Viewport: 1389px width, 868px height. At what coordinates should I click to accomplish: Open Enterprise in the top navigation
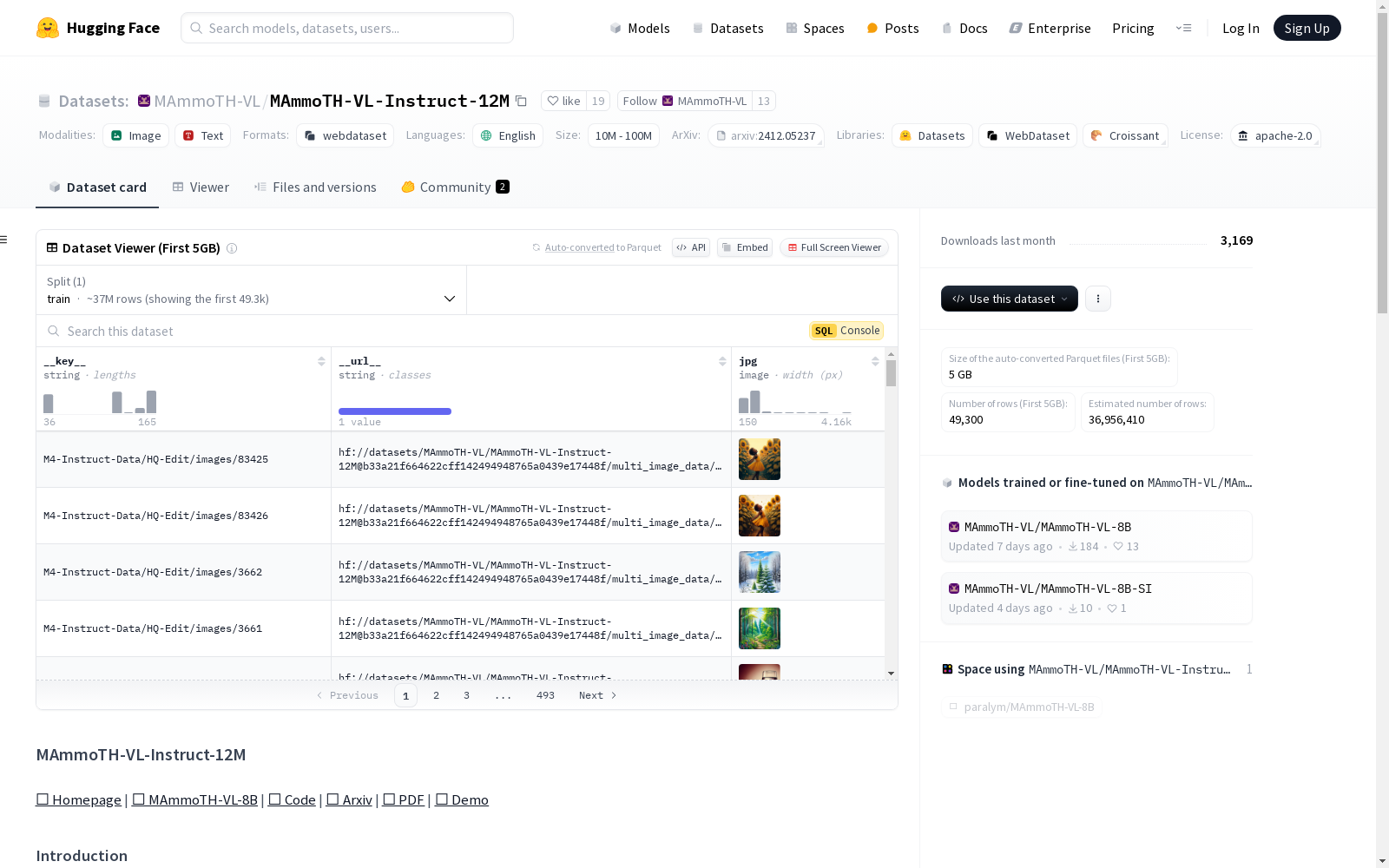[x=1050, y=28]
